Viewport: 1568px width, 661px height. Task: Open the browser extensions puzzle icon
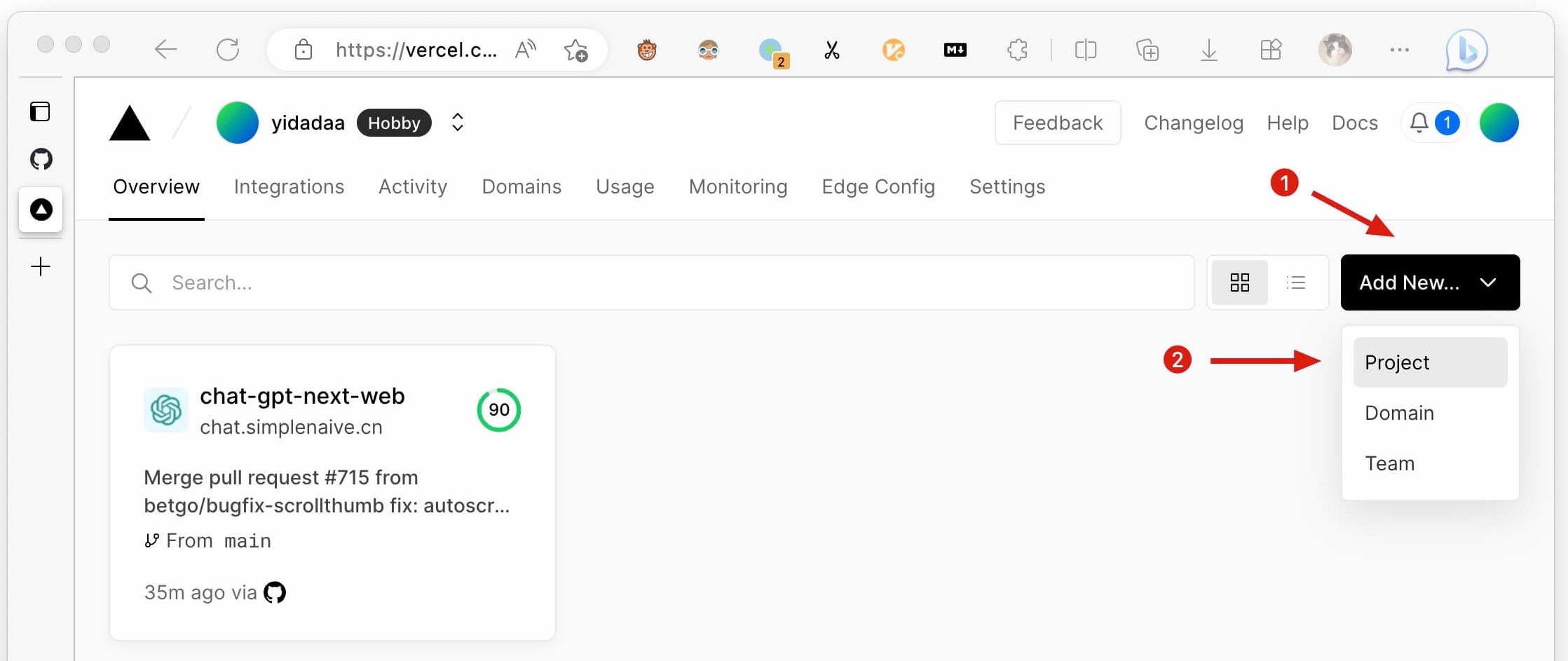click(x=1016, y=50)
